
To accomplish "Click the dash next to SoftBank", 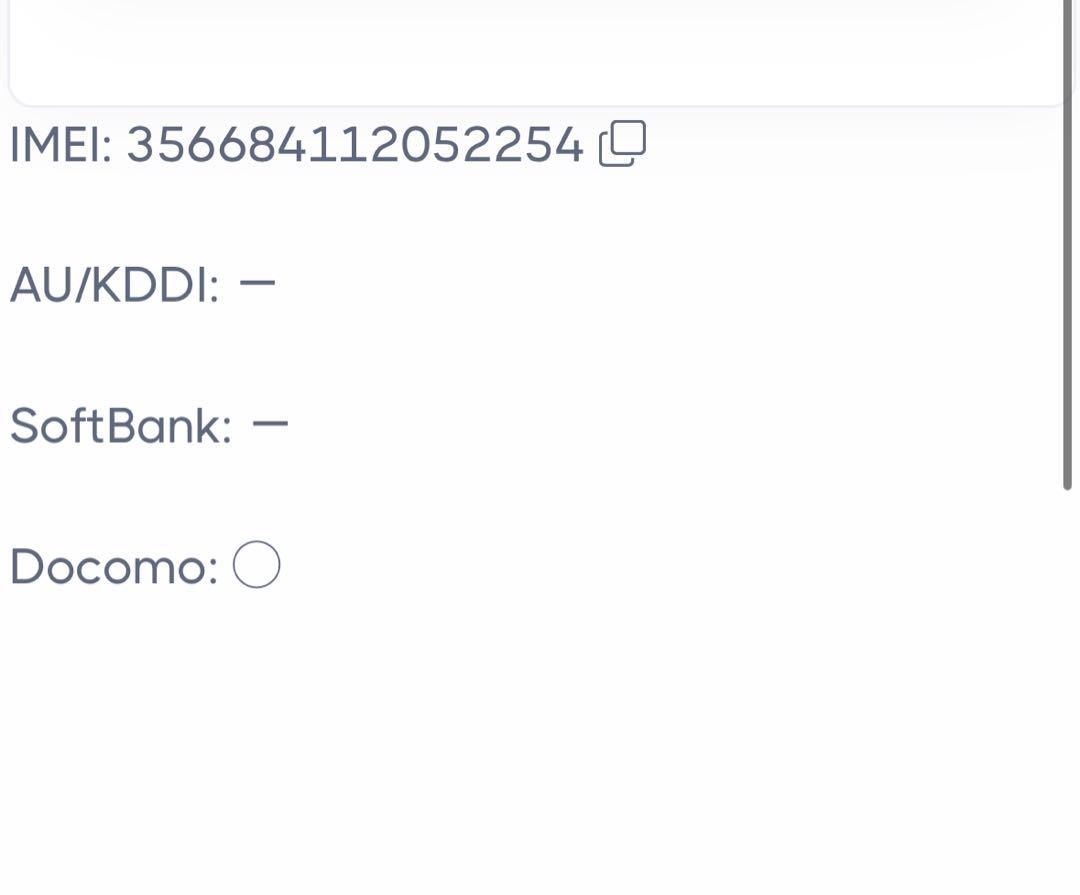I will click(x=270, y=423).
